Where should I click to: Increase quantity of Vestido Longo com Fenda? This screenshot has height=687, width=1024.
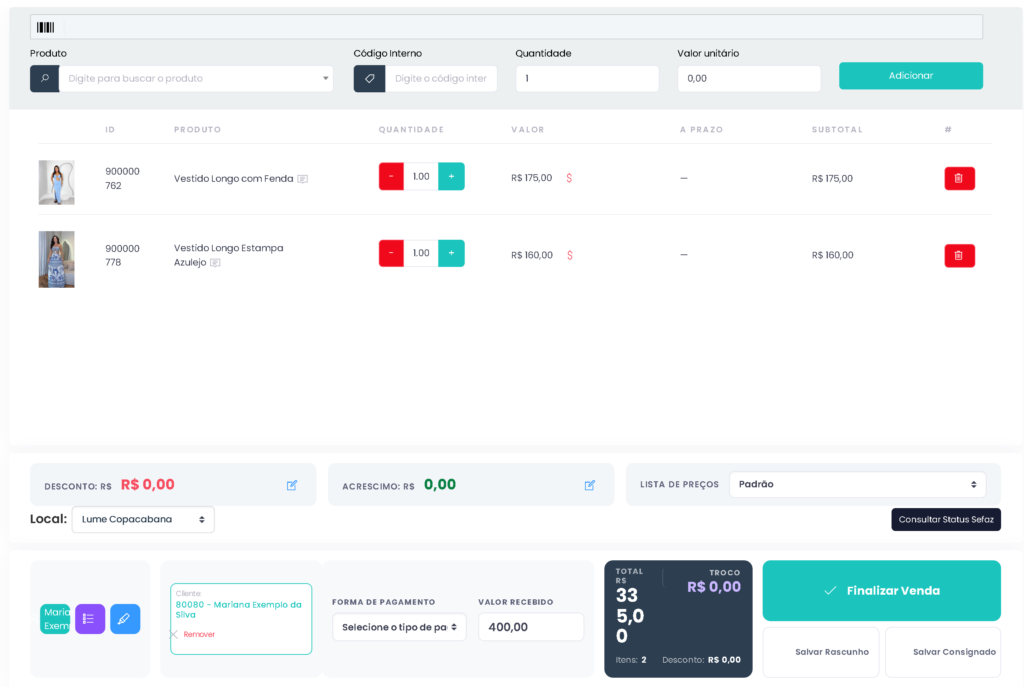click(451, 176)
